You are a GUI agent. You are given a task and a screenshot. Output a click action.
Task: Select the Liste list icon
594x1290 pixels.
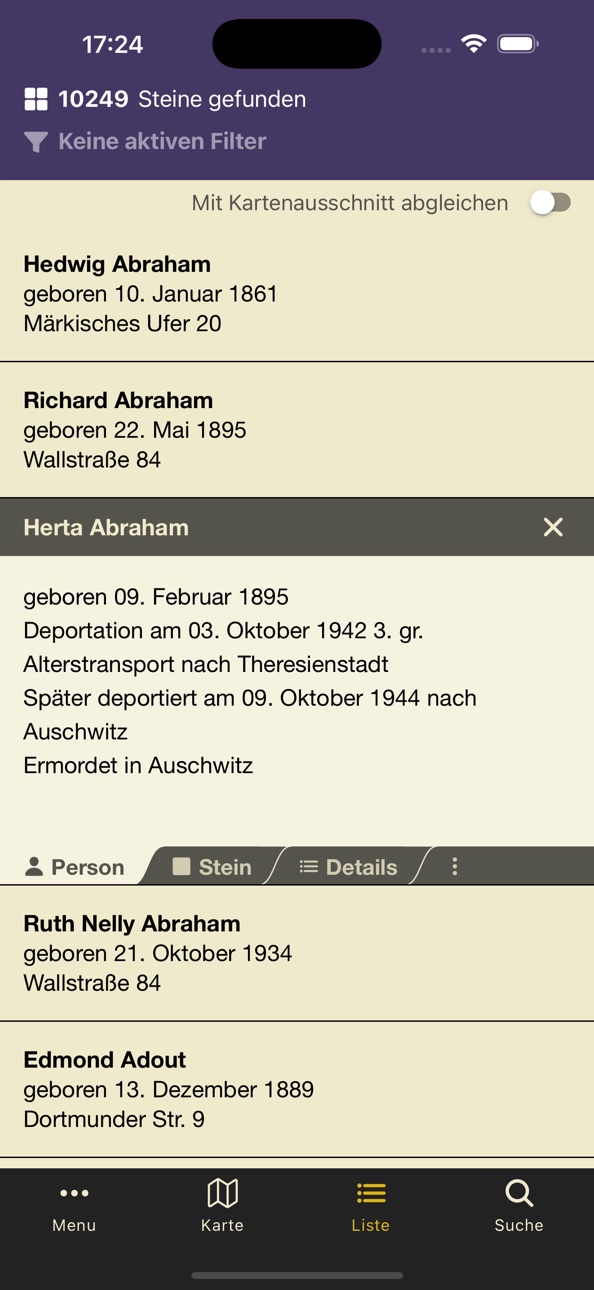[371, 1193]
